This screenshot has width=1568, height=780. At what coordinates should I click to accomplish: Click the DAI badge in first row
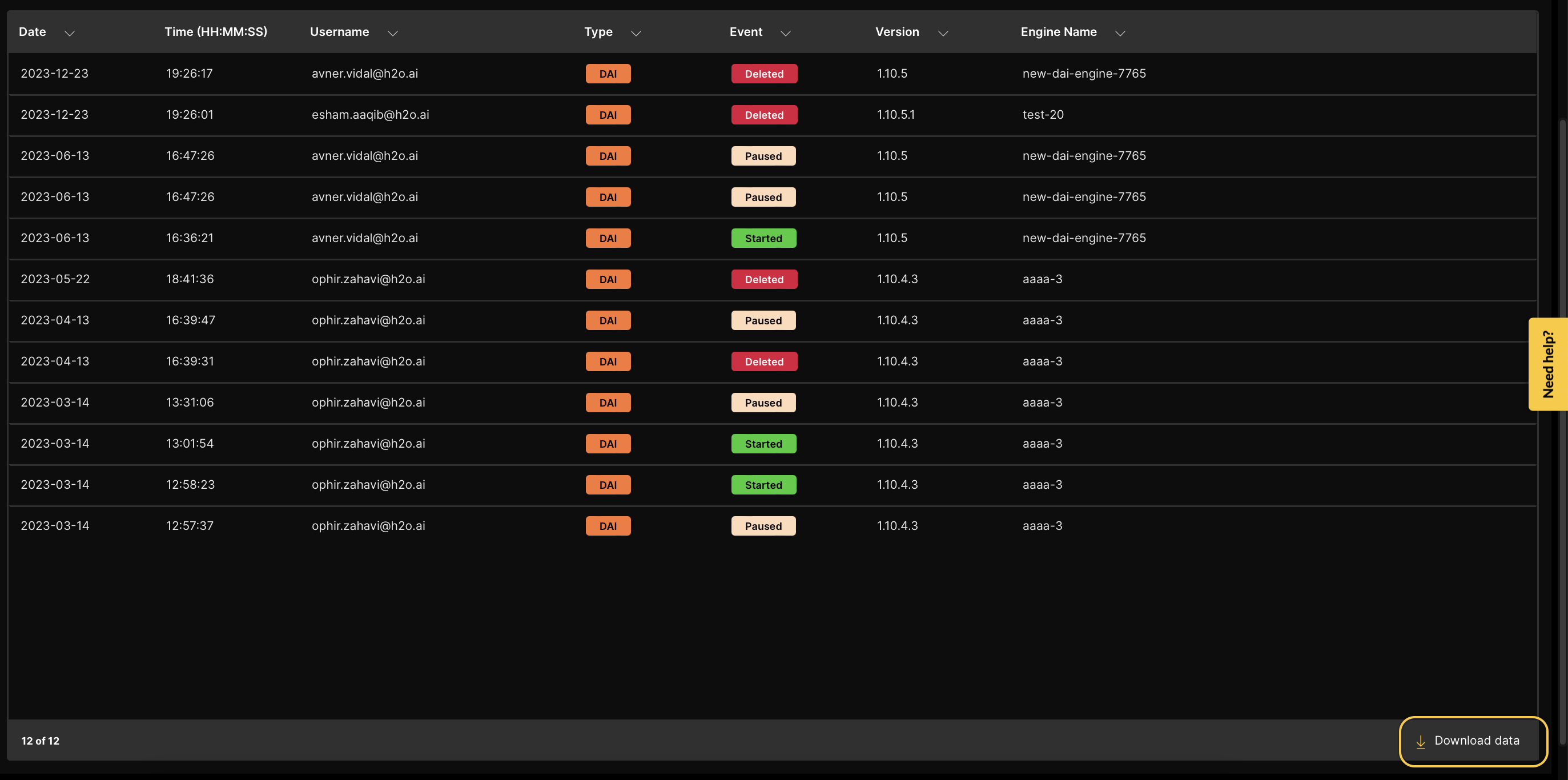[x=608, y=74]
